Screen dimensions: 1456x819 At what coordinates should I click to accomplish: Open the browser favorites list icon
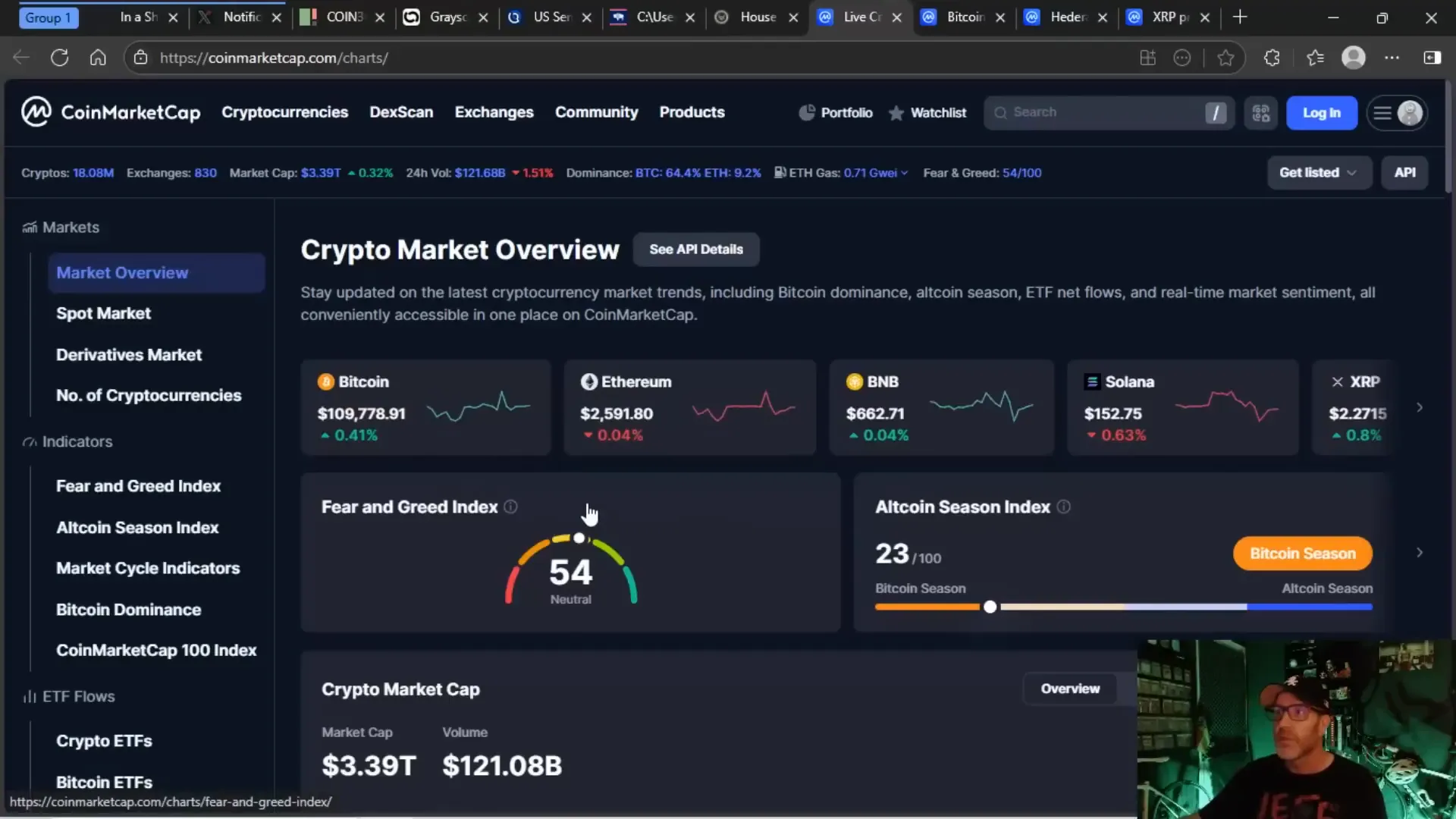(x=1315, y=58)
